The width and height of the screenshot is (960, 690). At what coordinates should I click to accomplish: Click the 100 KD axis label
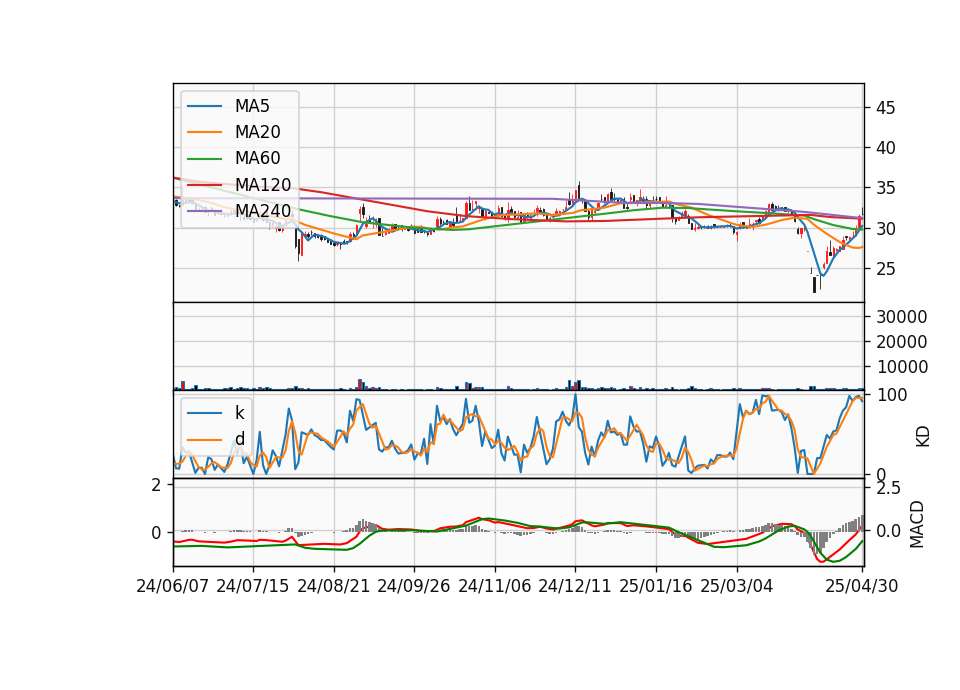[892, 396]
